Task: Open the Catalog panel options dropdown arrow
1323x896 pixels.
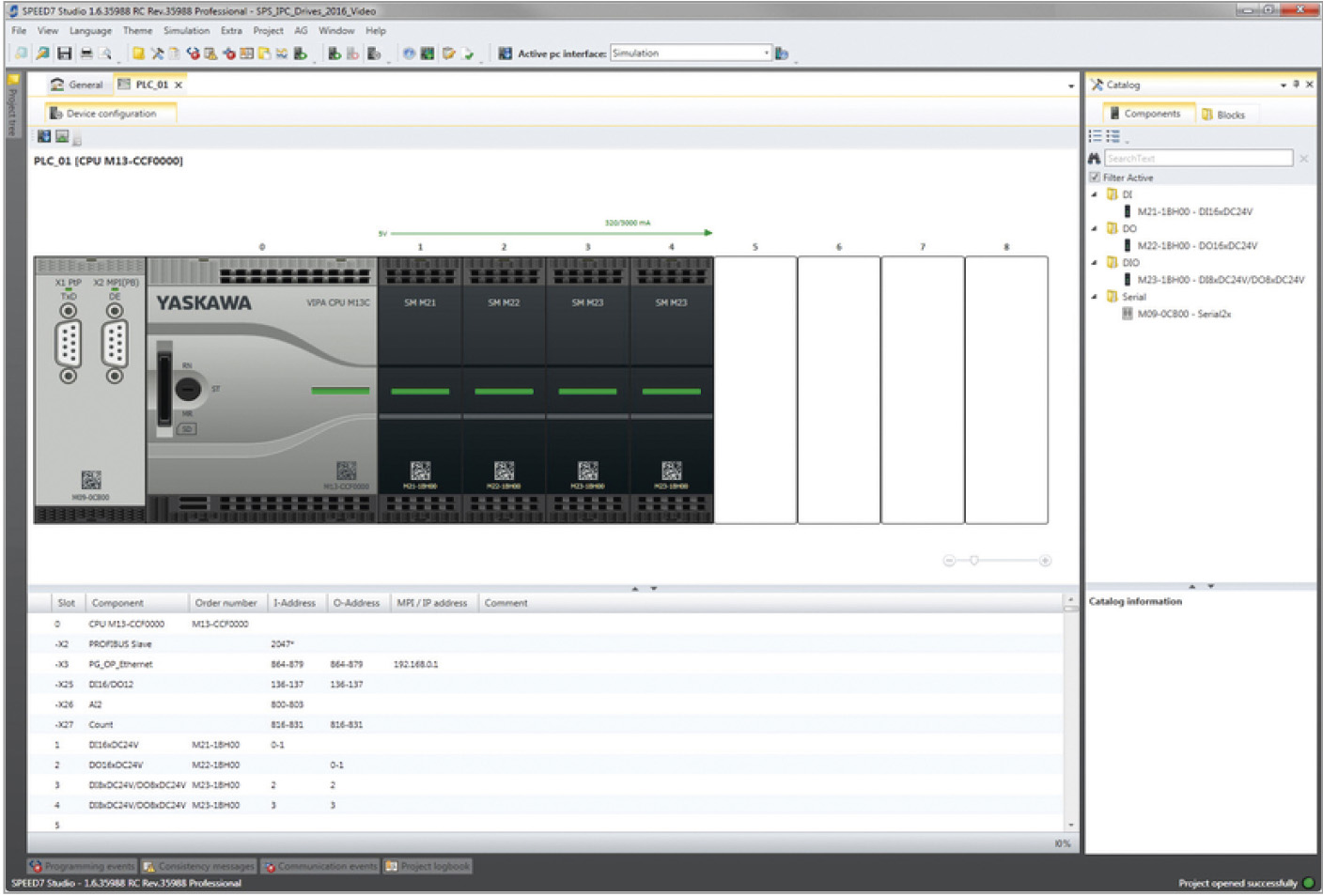Action: tap(1284, 85)
